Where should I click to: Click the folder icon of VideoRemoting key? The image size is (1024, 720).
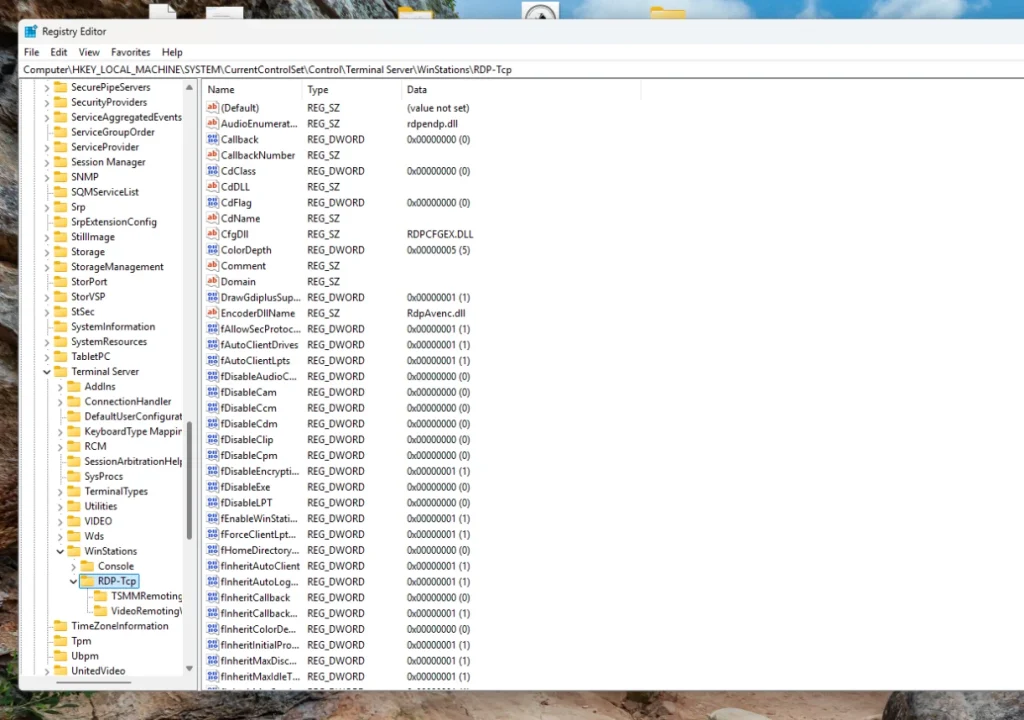[101, 611]
